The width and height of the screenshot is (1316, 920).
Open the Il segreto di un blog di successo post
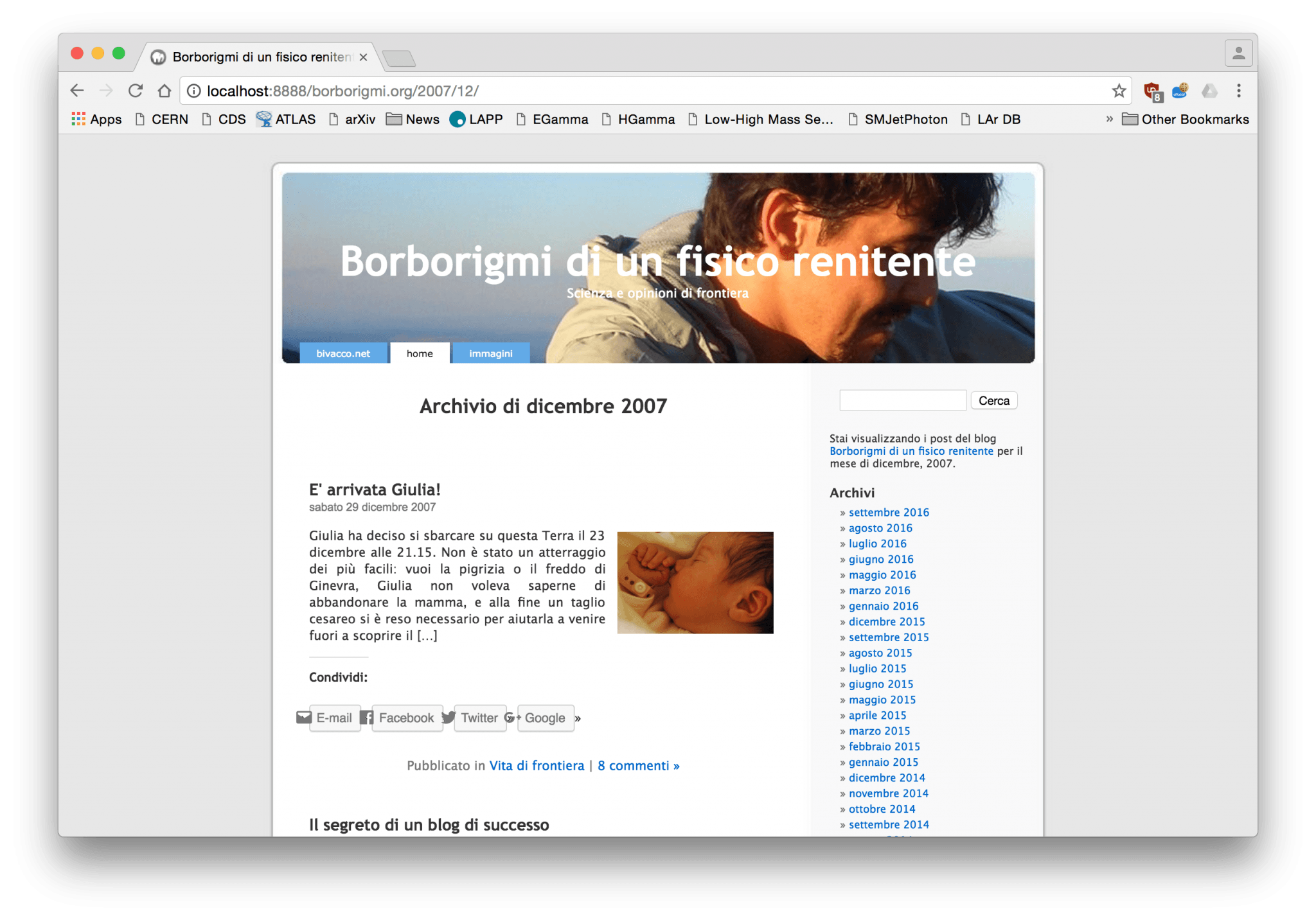pos(429,824)
